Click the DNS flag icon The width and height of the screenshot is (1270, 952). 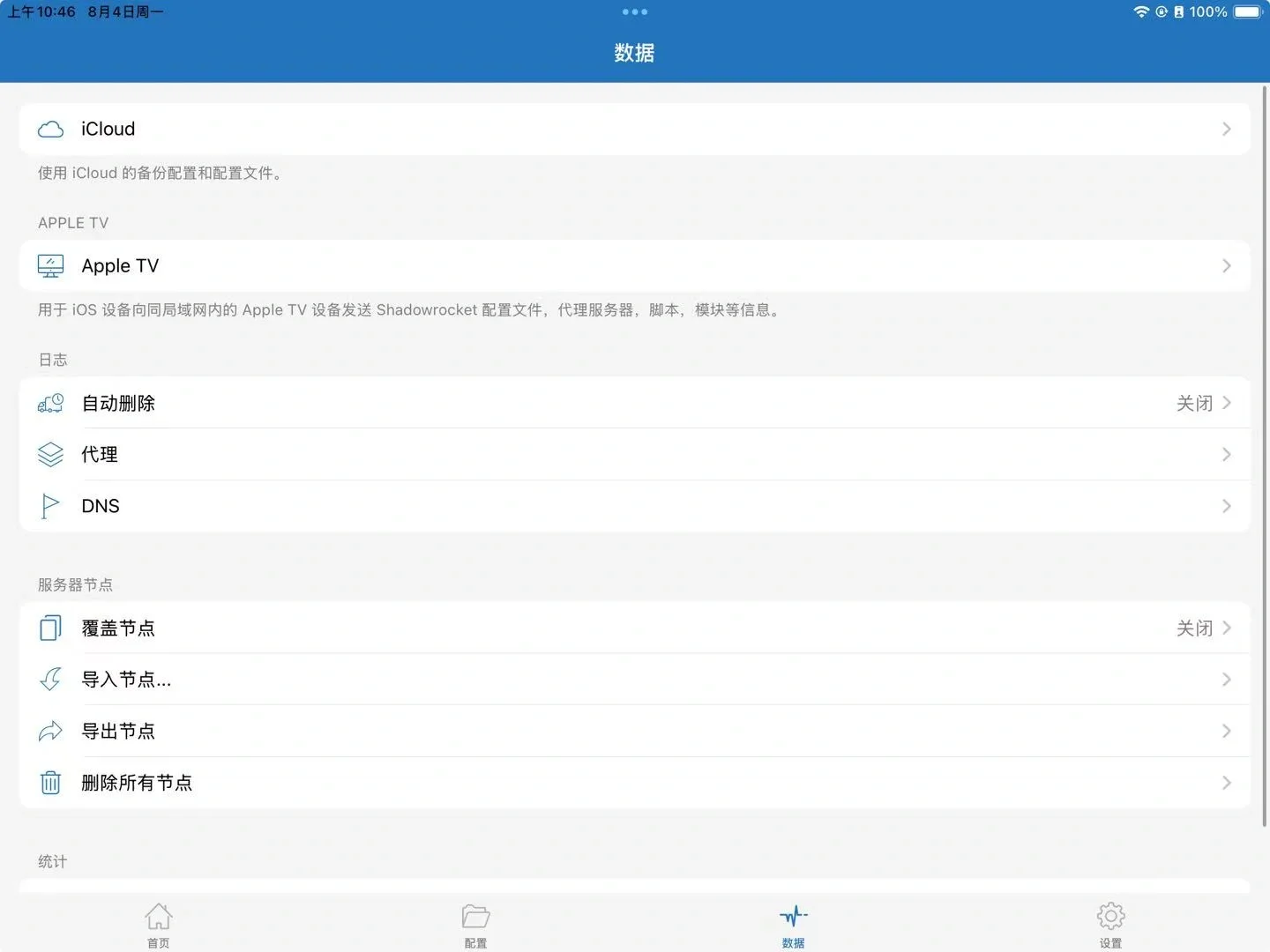tap(50, 505)
